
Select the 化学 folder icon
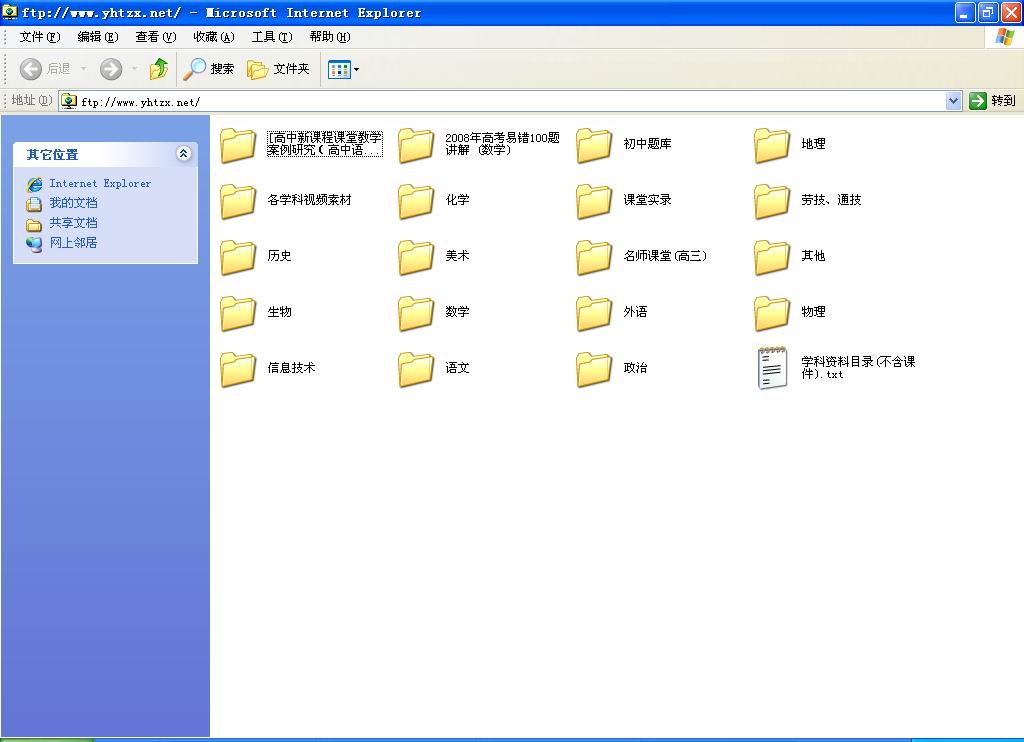pos(416,201)
